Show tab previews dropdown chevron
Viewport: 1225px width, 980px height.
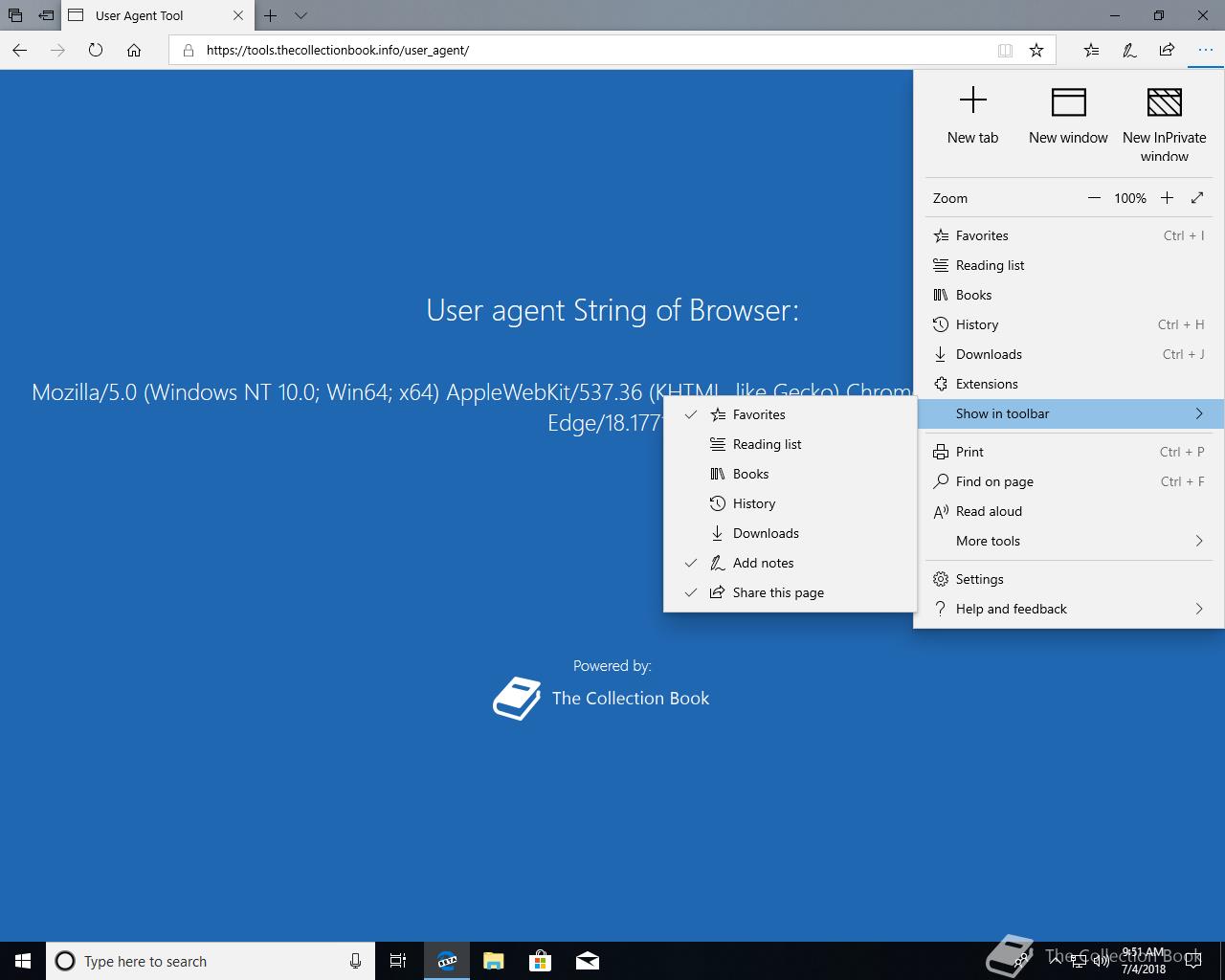(301, 15)
